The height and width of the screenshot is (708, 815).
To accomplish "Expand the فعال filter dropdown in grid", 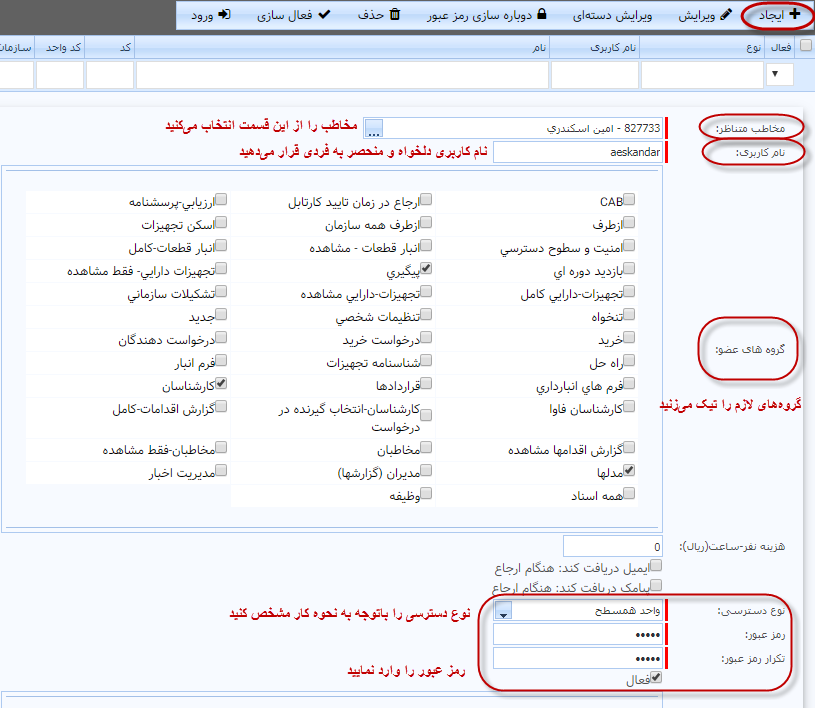I will click(776, 75).
